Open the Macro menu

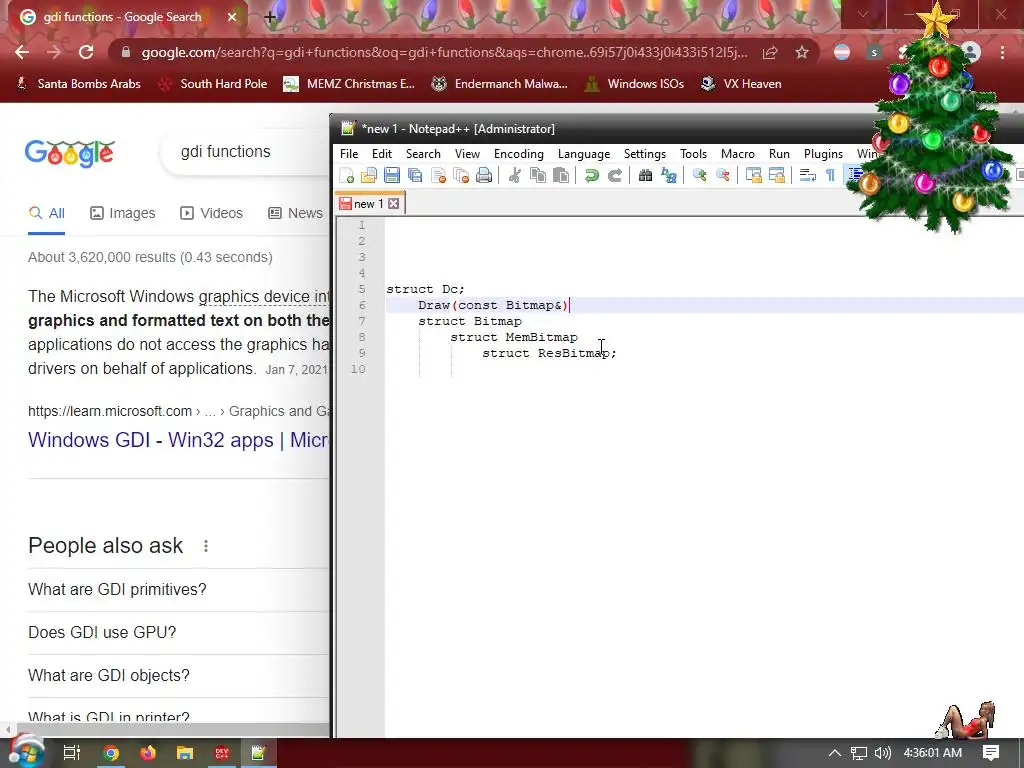point(738,153)
